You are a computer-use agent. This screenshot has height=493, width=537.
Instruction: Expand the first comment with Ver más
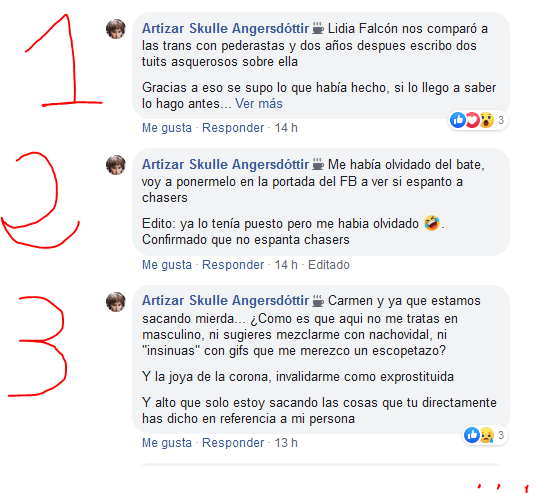point(259,103)
